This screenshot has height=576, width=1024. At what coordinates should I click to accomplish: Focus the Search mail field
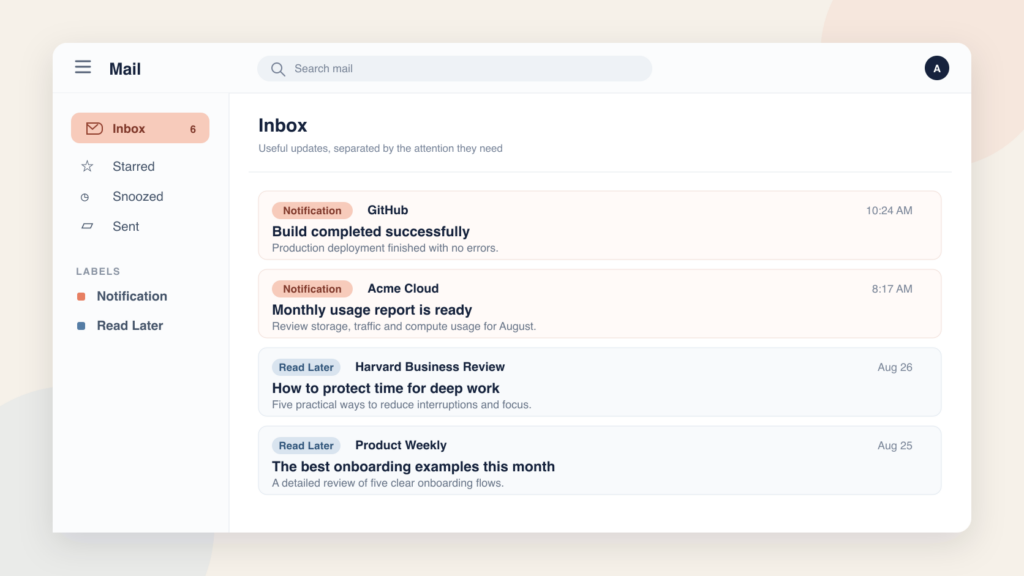(455, 69)
